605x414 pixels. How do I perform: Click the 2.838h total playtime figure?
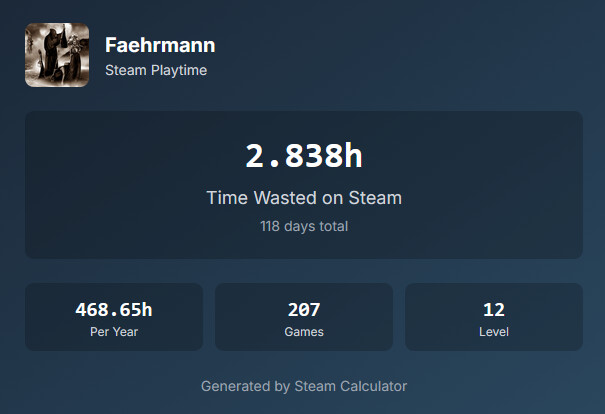tap(303, 156)
